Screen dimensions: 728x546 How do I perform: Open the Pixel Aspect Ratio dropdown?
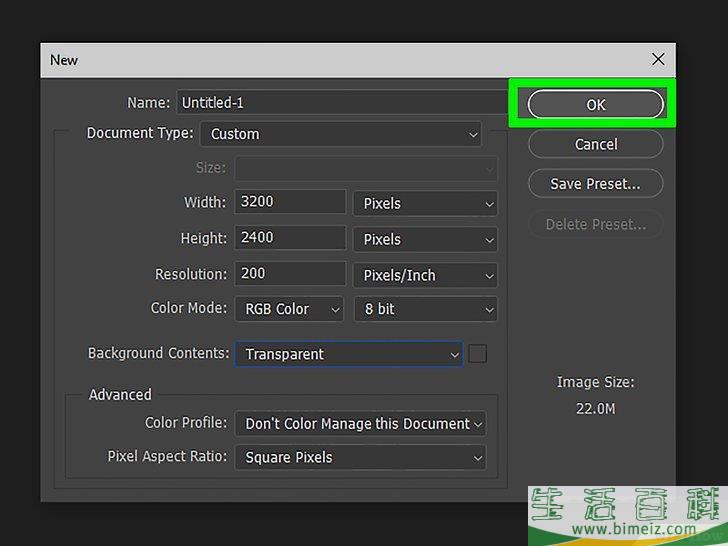click(360, 457)
